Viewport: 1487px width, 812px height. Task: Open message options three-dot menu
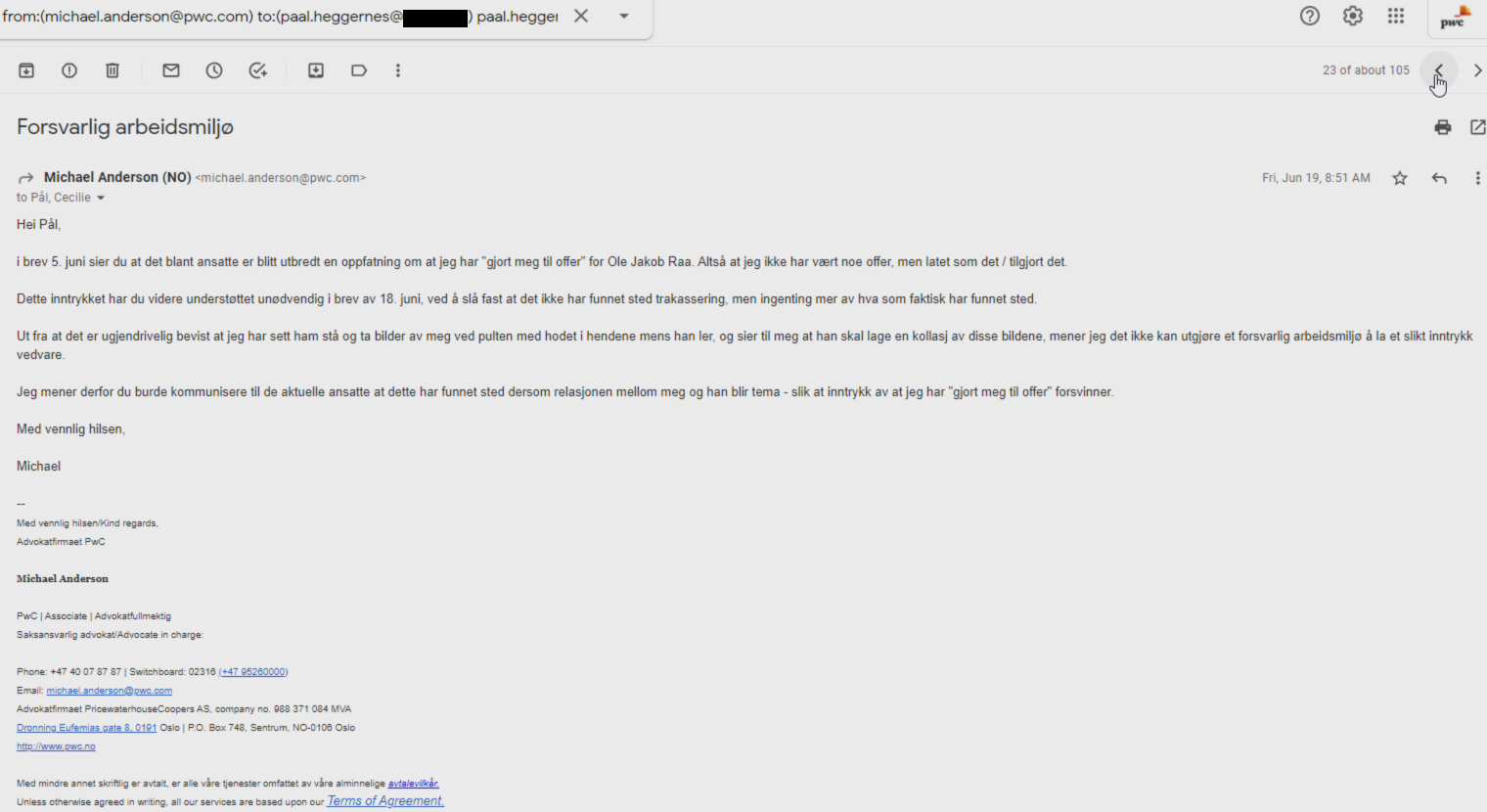[x=1477, y=178]
